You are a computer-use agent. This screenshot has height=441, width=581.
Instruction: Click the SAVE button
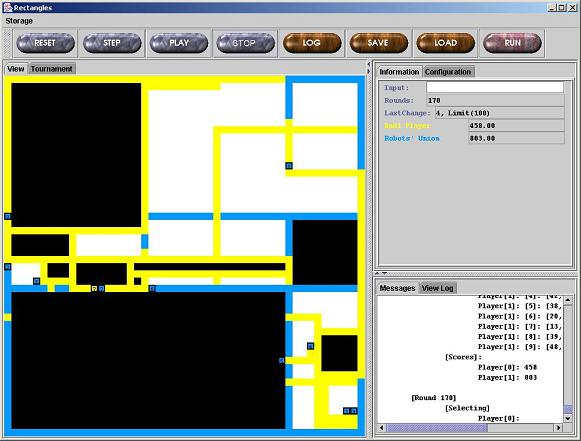coord(379,43)
